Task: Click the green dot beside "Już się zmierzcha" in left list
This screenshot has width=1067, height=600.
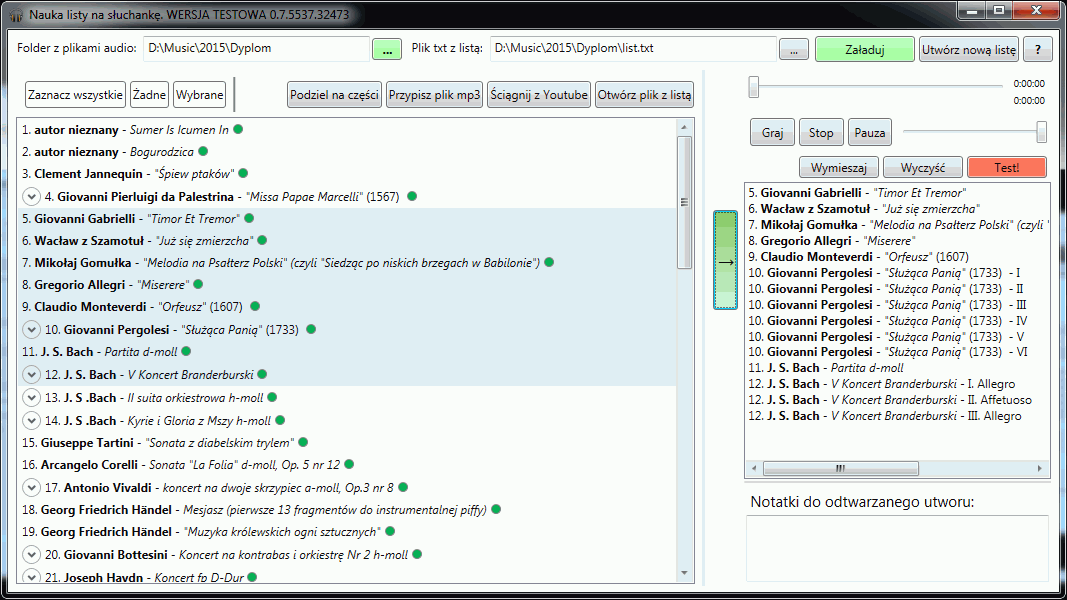Action: (x=262, y=240)
